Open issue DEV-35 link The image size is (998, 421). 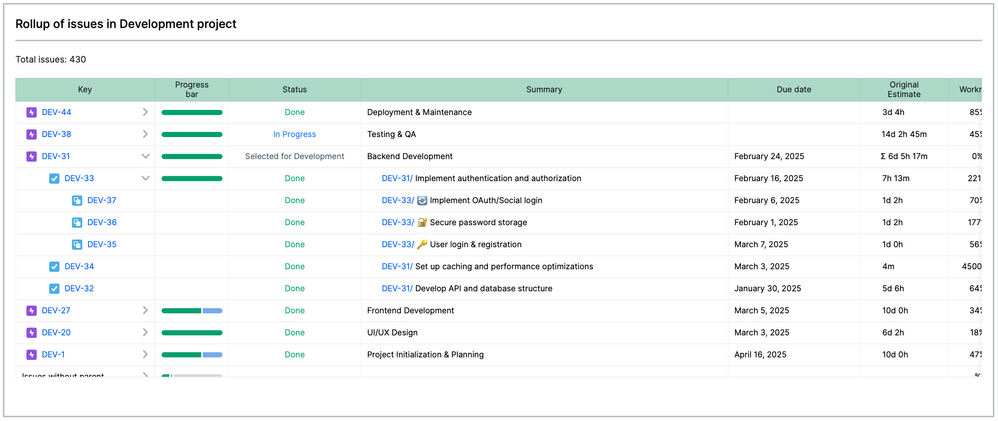102,245
